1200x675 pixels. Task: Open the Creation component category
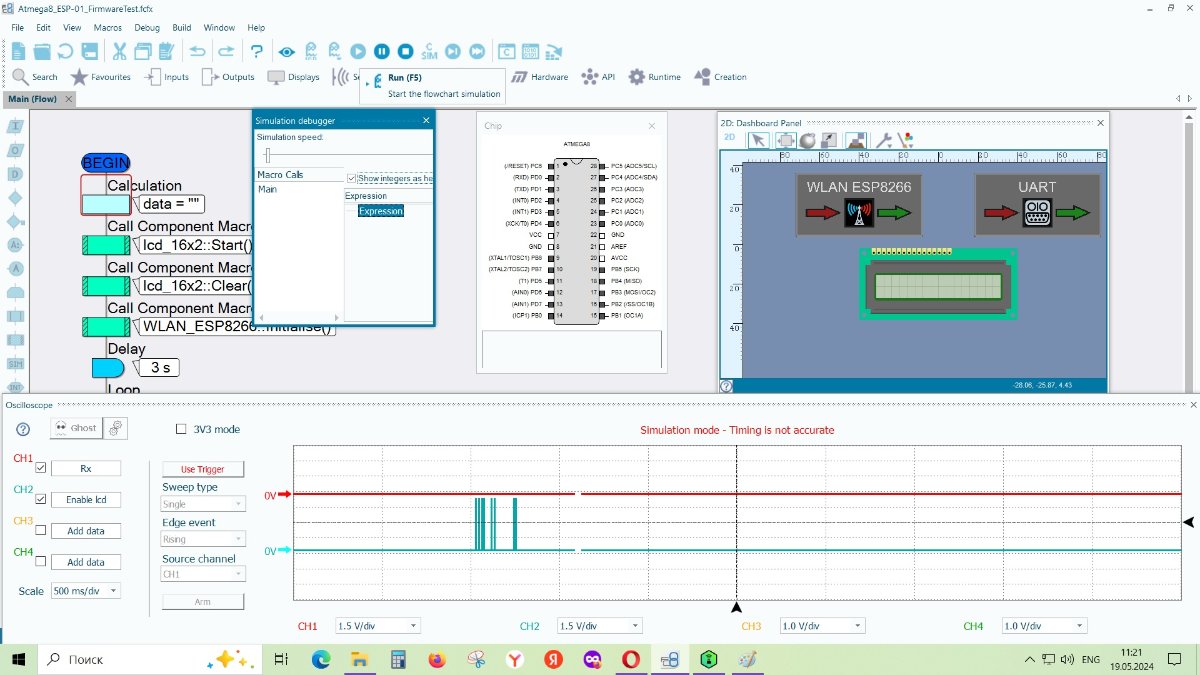[x=720, y=77]
